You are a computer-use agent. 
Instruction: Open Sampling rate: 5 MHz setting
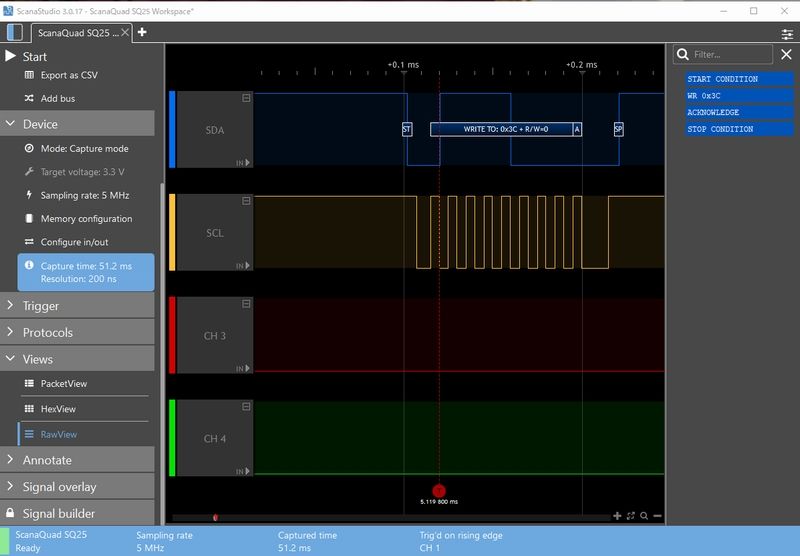tap(85, 195)
